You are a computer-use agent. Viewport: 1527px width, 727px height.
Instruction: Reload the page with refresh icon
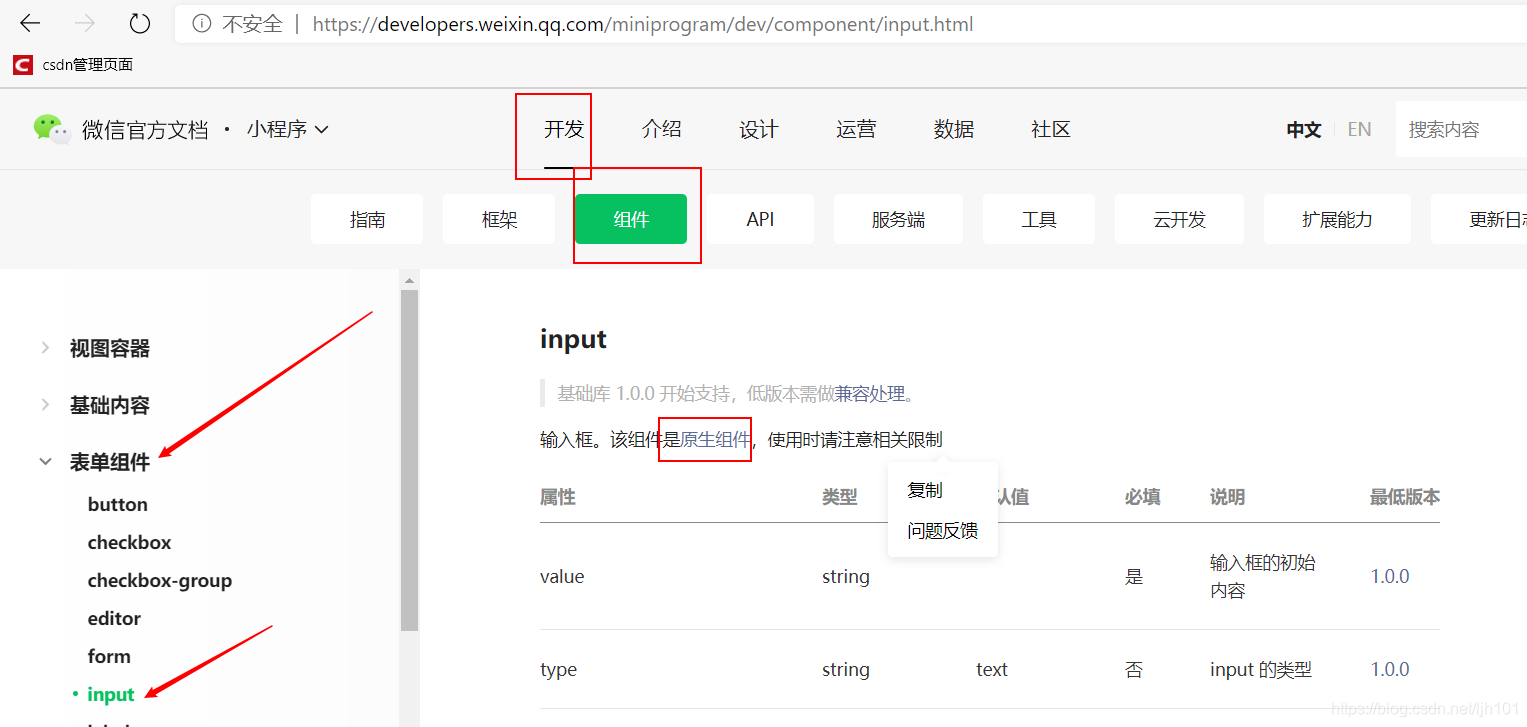coord(140,23)
